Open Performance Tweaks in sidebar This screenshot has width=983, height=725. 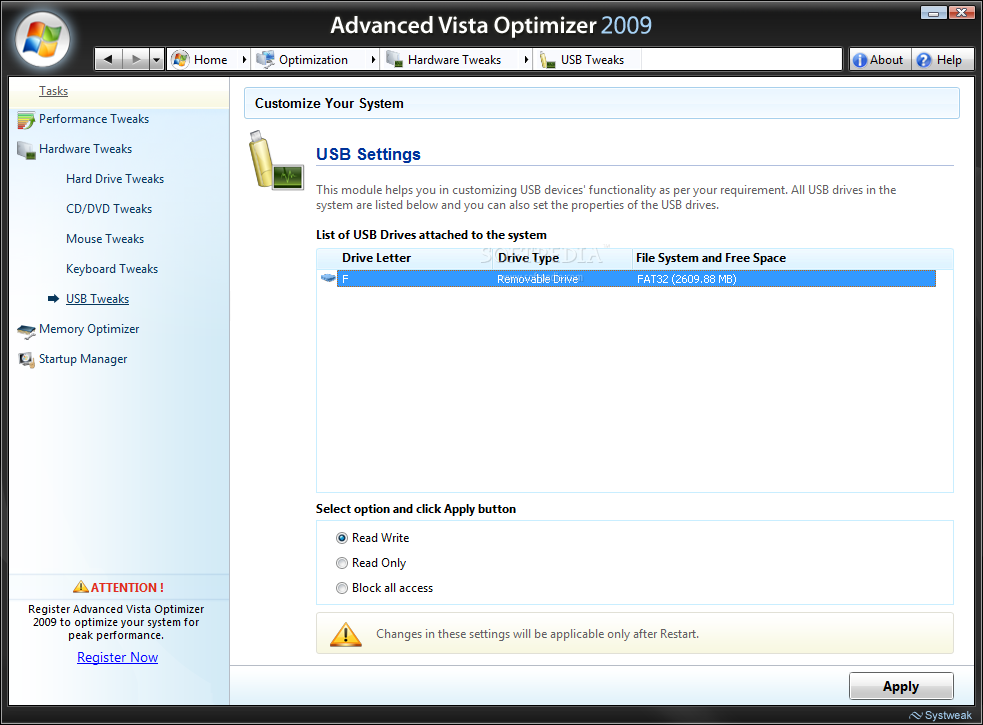tap(94, 119)
